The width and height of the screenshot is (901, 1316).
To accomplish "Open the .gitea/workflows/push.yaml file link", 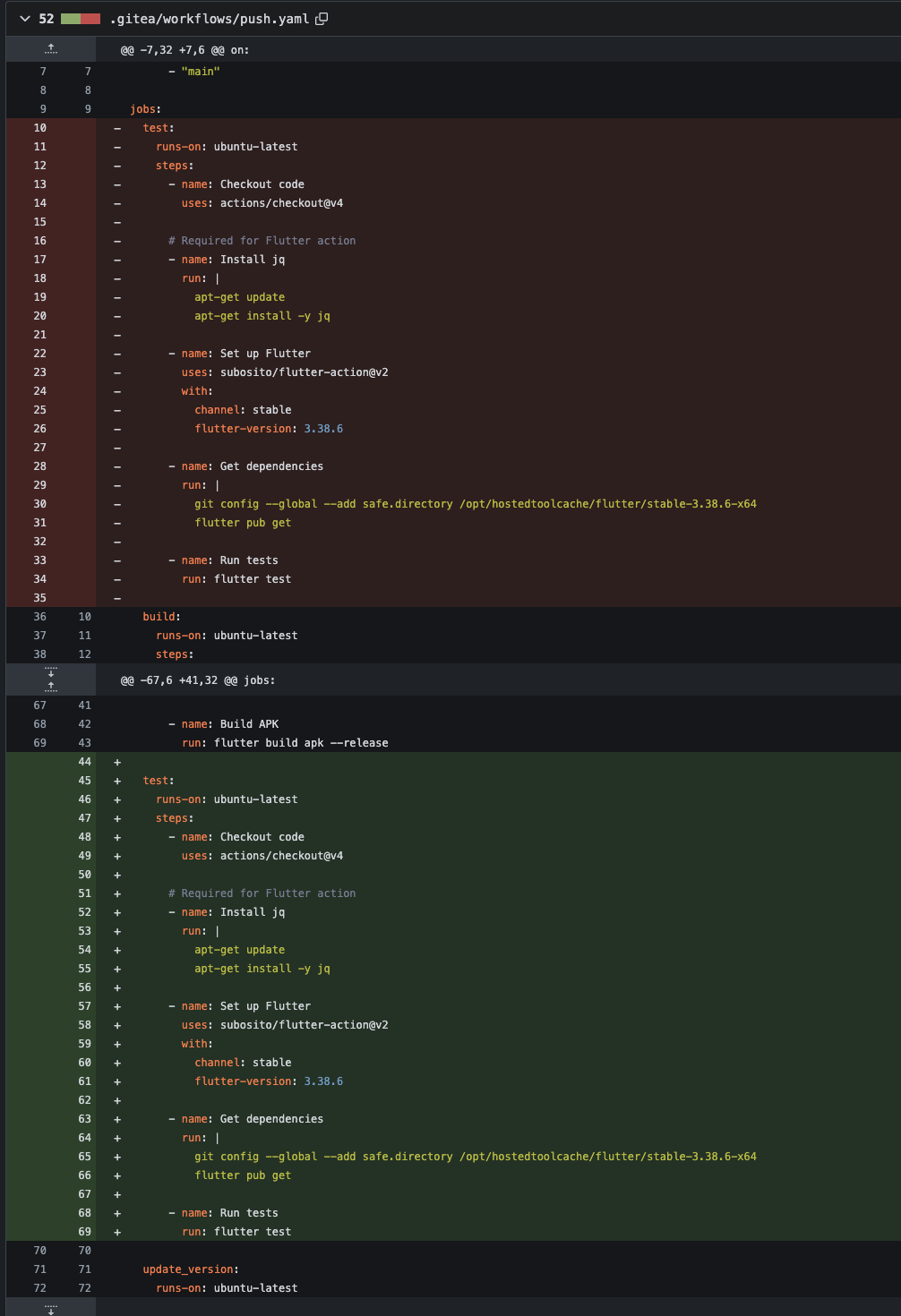I will pyautogui.click(x=209, y=19).
